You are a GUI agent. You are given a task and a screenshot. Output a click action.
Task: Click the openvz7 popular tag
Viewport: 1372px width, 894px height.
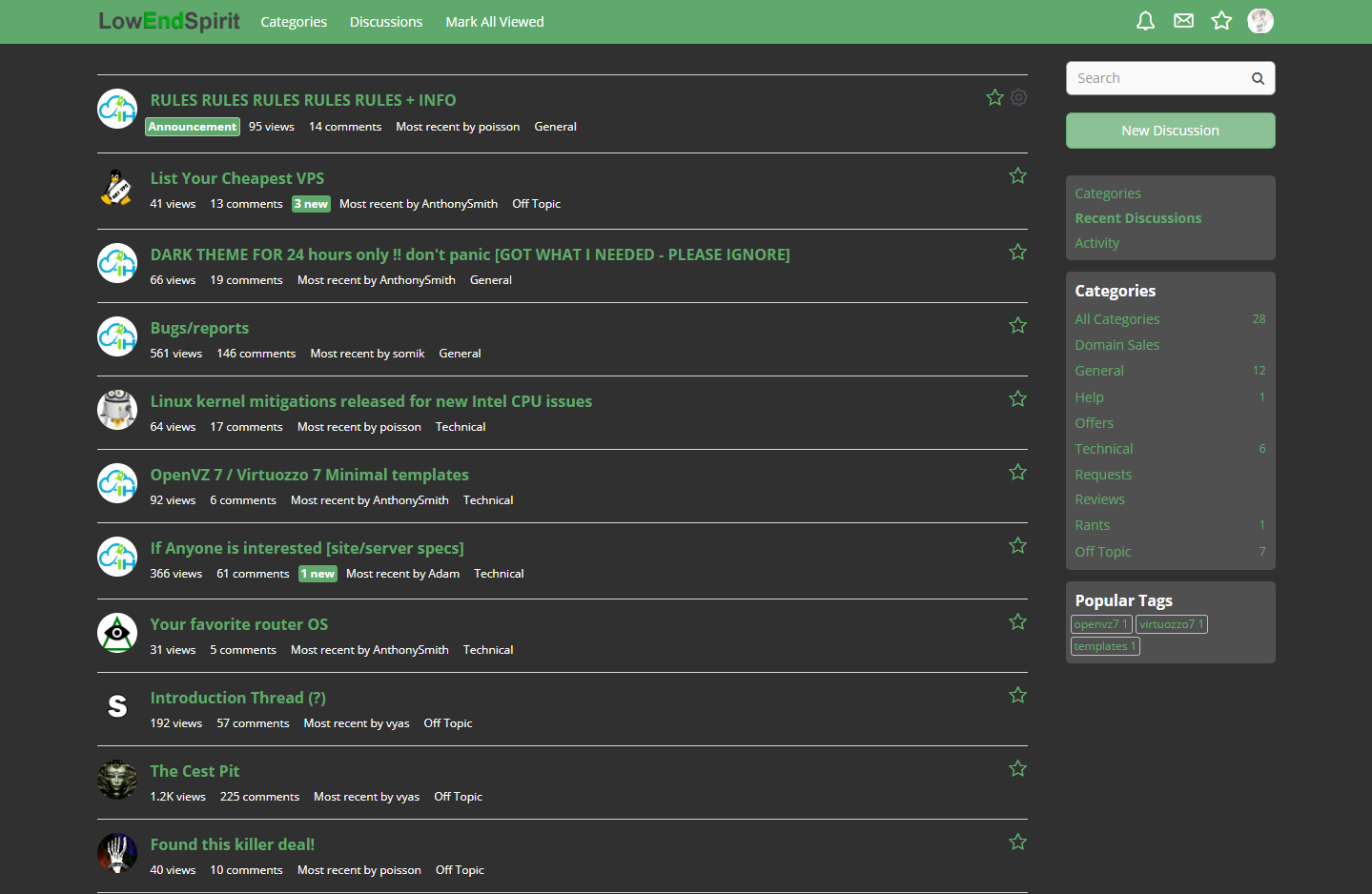click(1101, 624)
